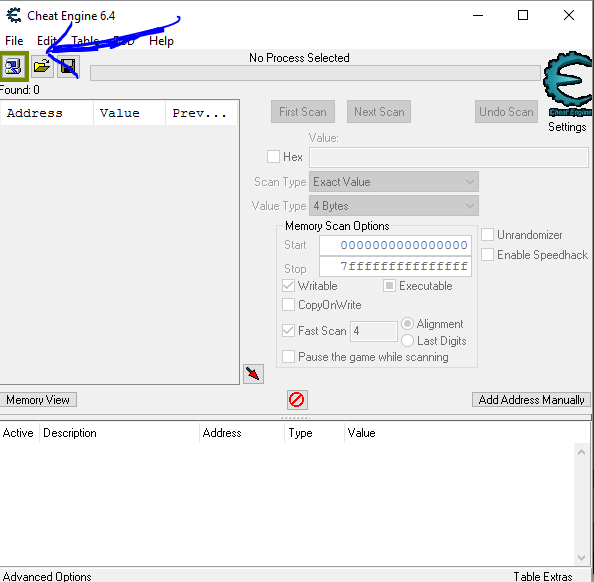Image resolution: width=594 pixels, height=582 pixels.
Task: Click the address list vertical scrollbar down arrow
Action: click(581, 557)
